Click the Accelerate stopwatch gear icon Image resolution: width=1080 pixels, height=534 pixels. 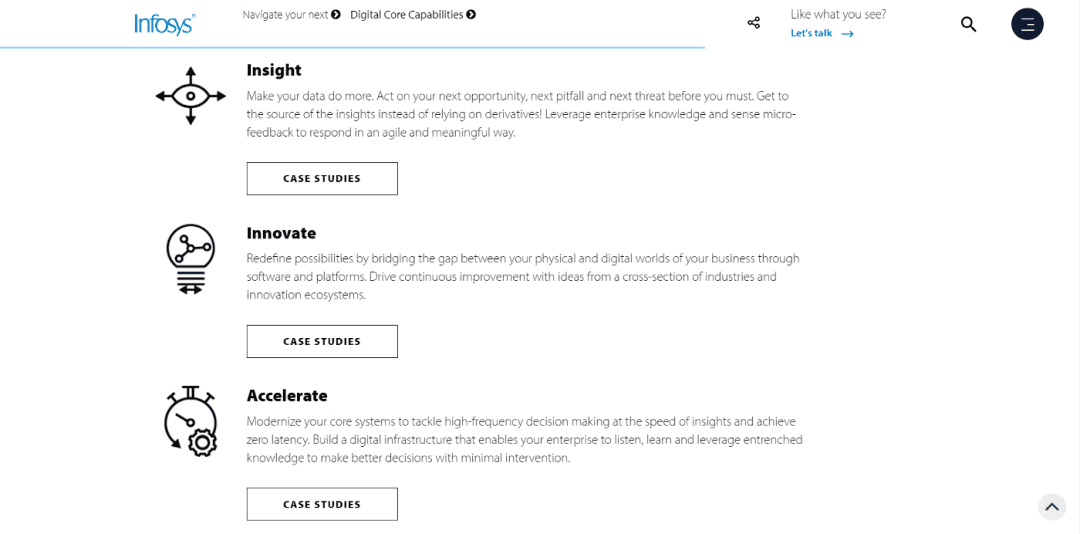click(191, 421)
